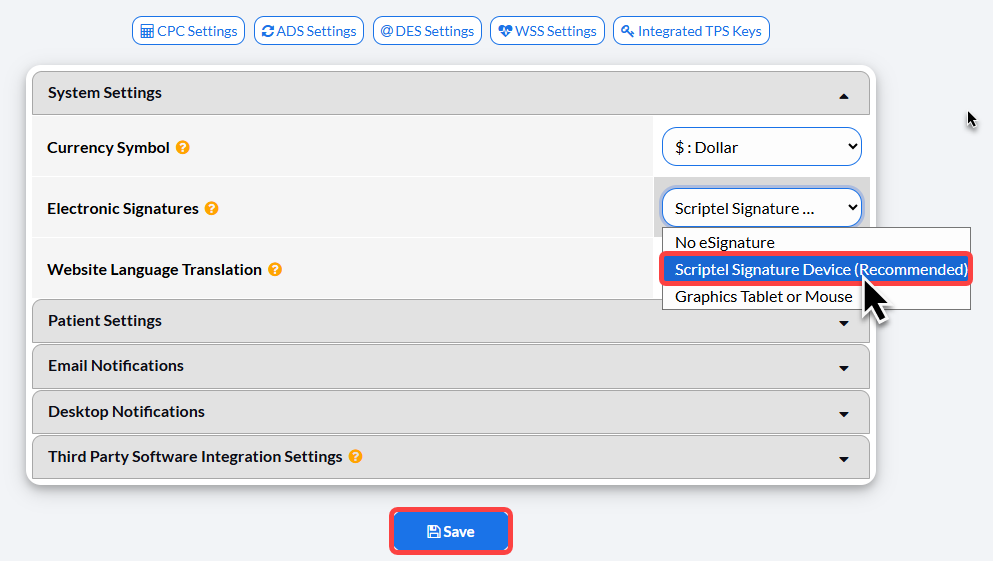Viewport: 993px width, 561px height.
Task: Click the Website Language Translation help icon
Action: tap(275, 269)
